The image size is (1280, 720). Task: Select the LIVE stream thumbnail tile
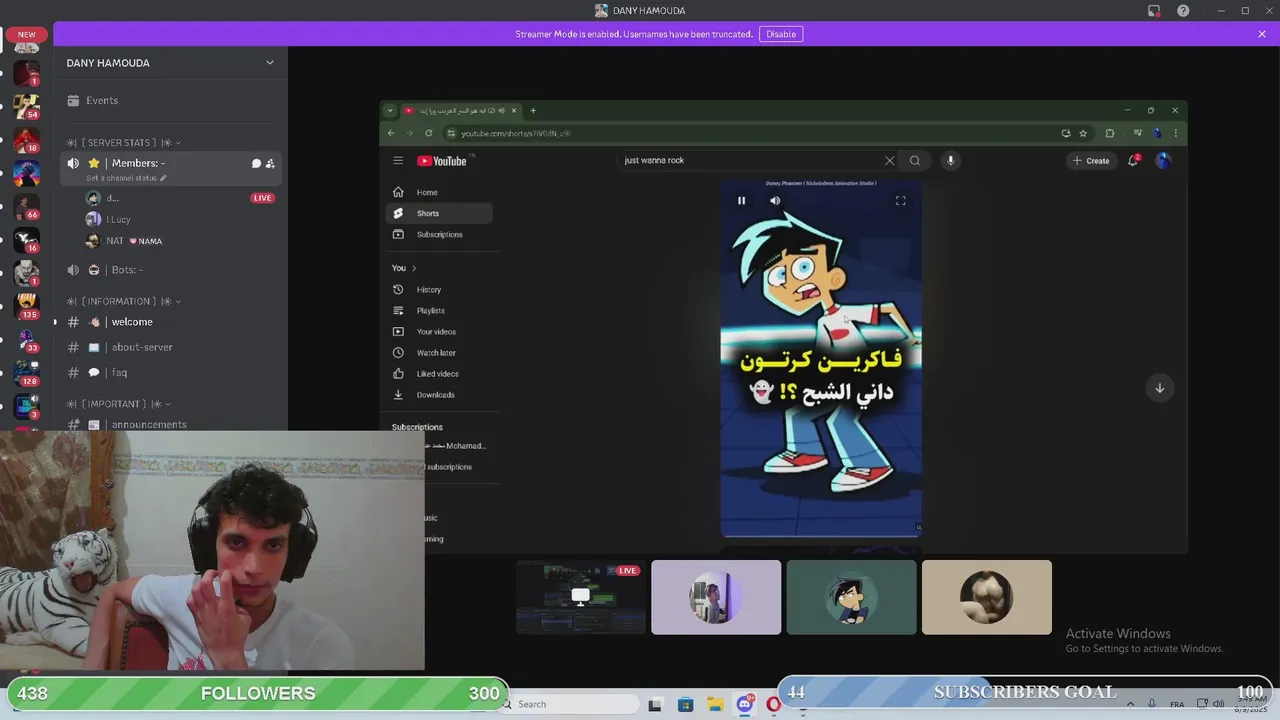(x=581, y=597)
